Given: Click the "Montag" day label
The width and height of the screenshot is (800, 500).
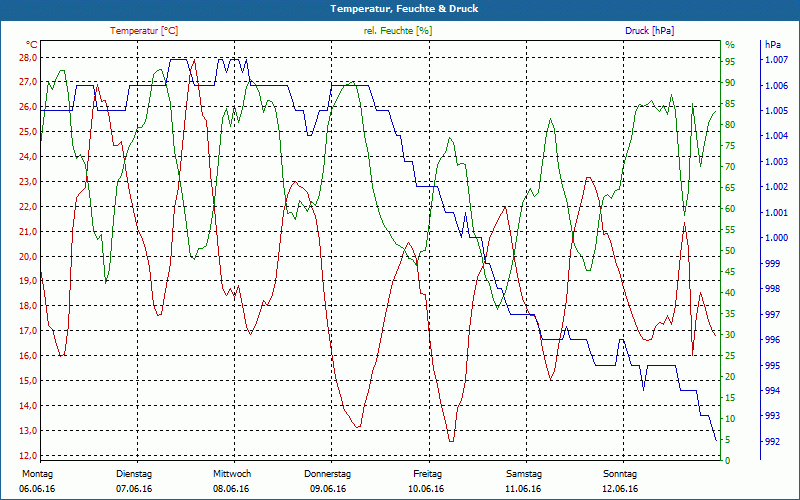Looking at the screenshot, I should tap(37, 474).
